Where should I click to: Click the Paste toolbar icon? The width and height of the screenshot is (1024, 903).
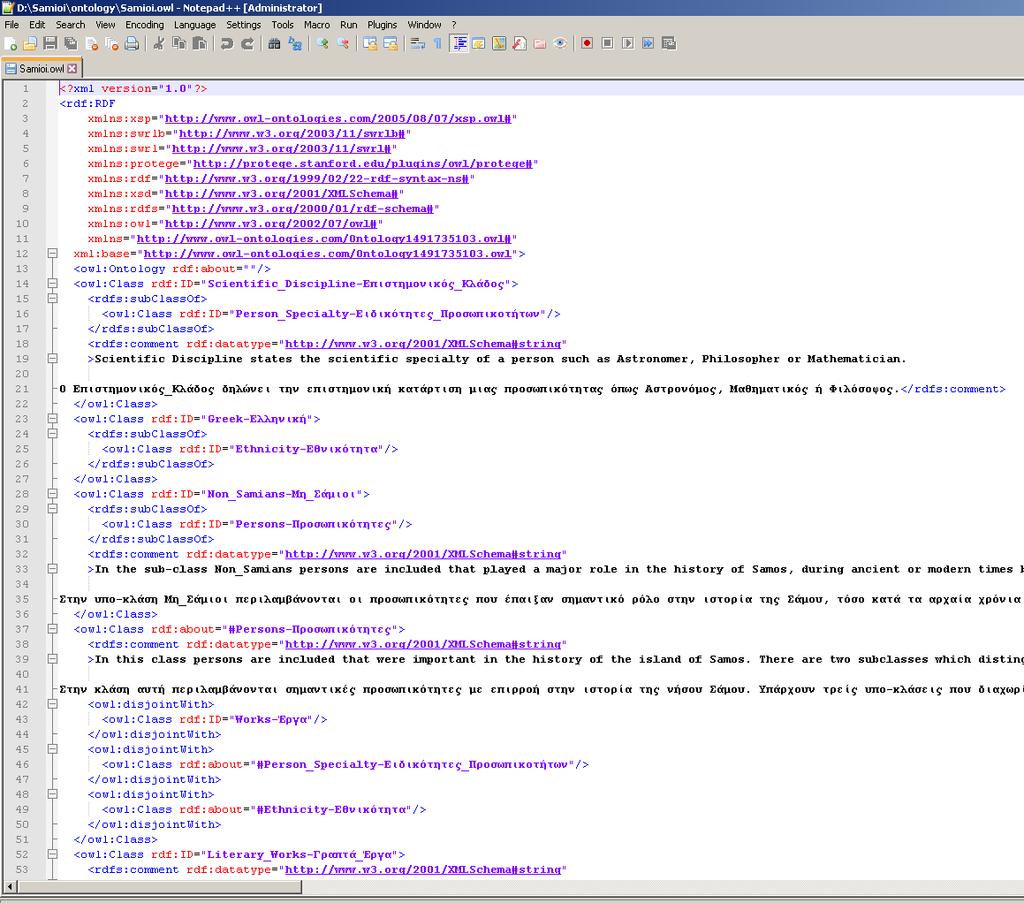tap(199, 44)
